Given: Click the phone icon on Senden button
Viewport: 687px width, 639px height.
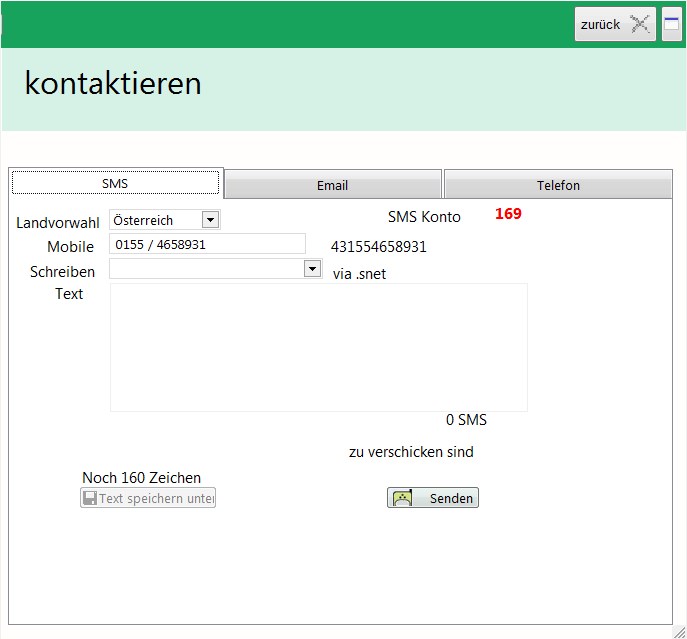Looking at the screenshot, I should [402, 498].
